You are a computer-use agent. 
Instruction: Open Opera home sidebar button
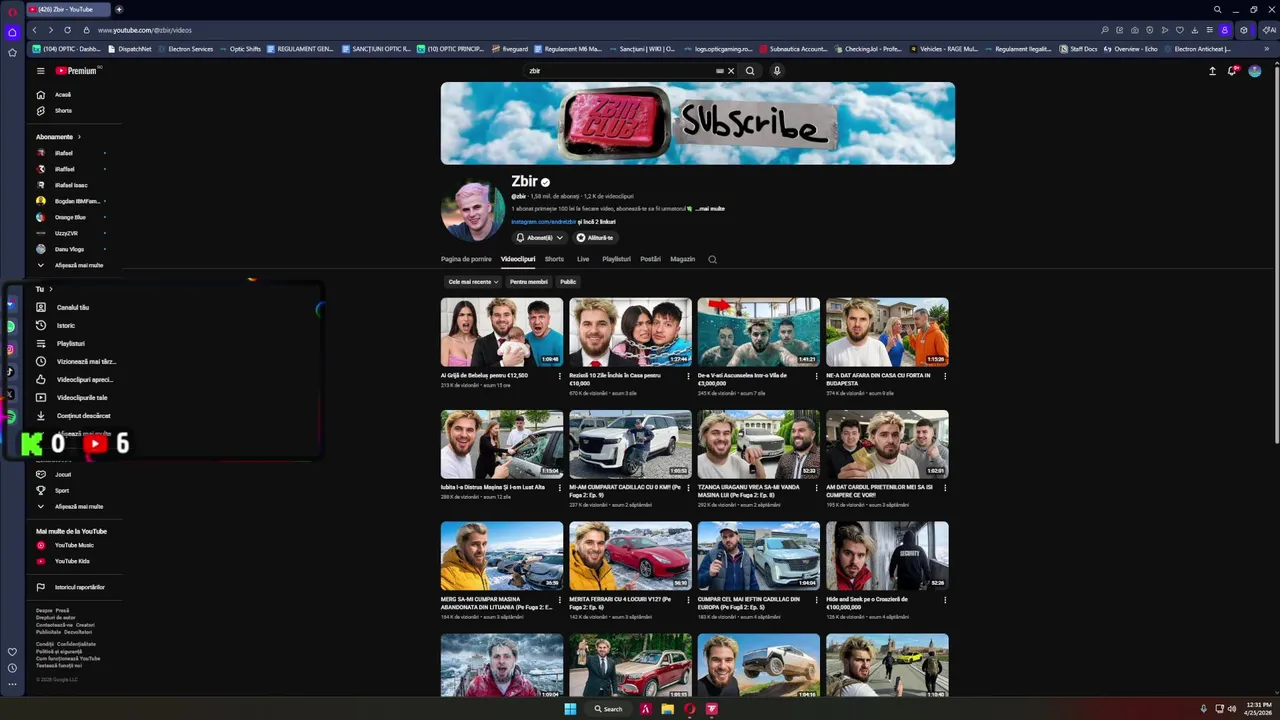click(x=12, y=33)
